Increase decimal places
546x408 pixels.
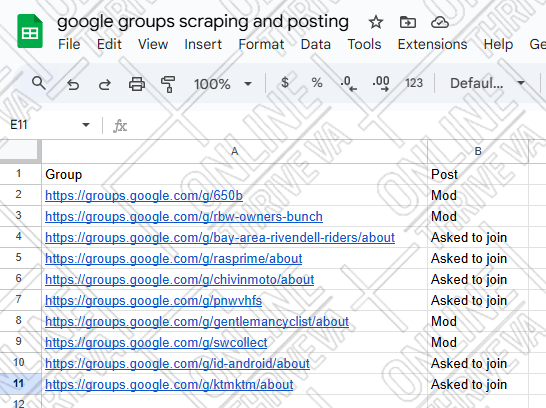pos(381,84)
